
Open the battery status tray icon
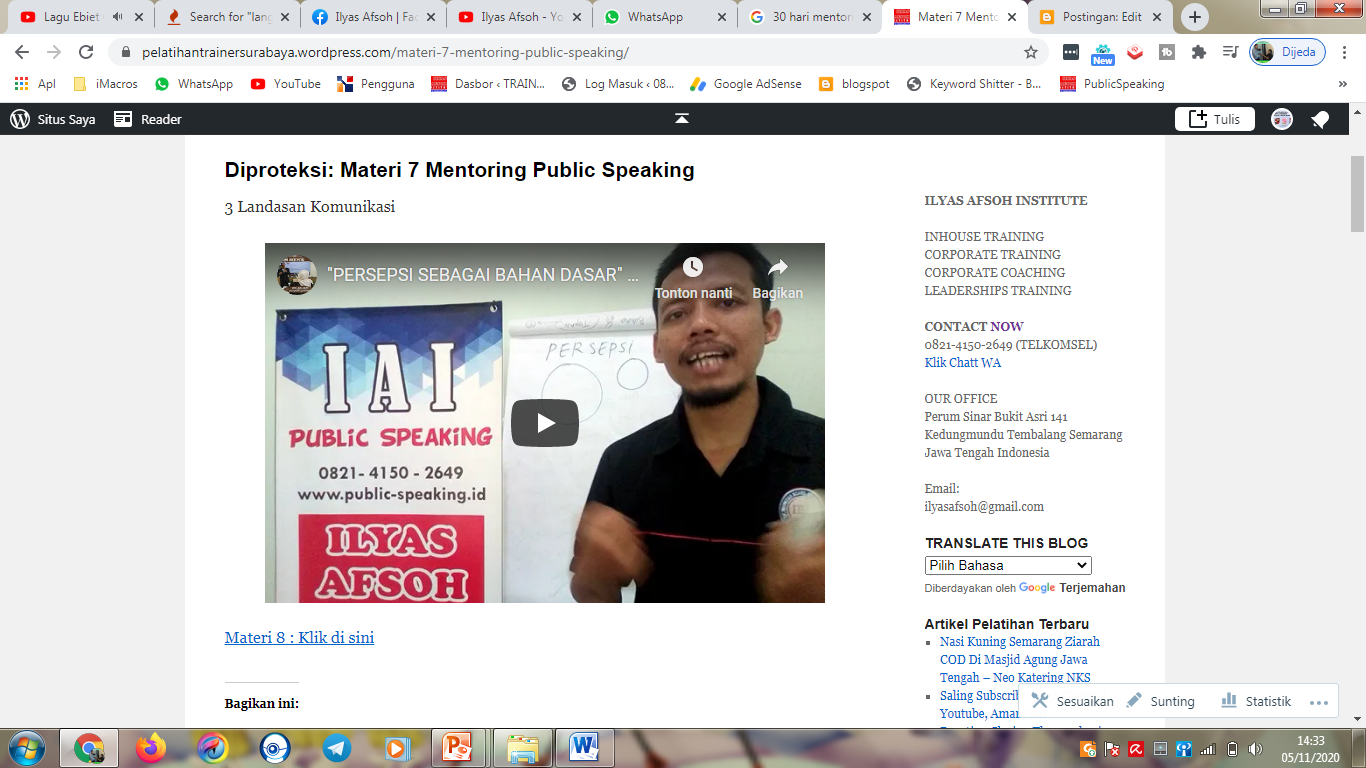pos(1232,749)
